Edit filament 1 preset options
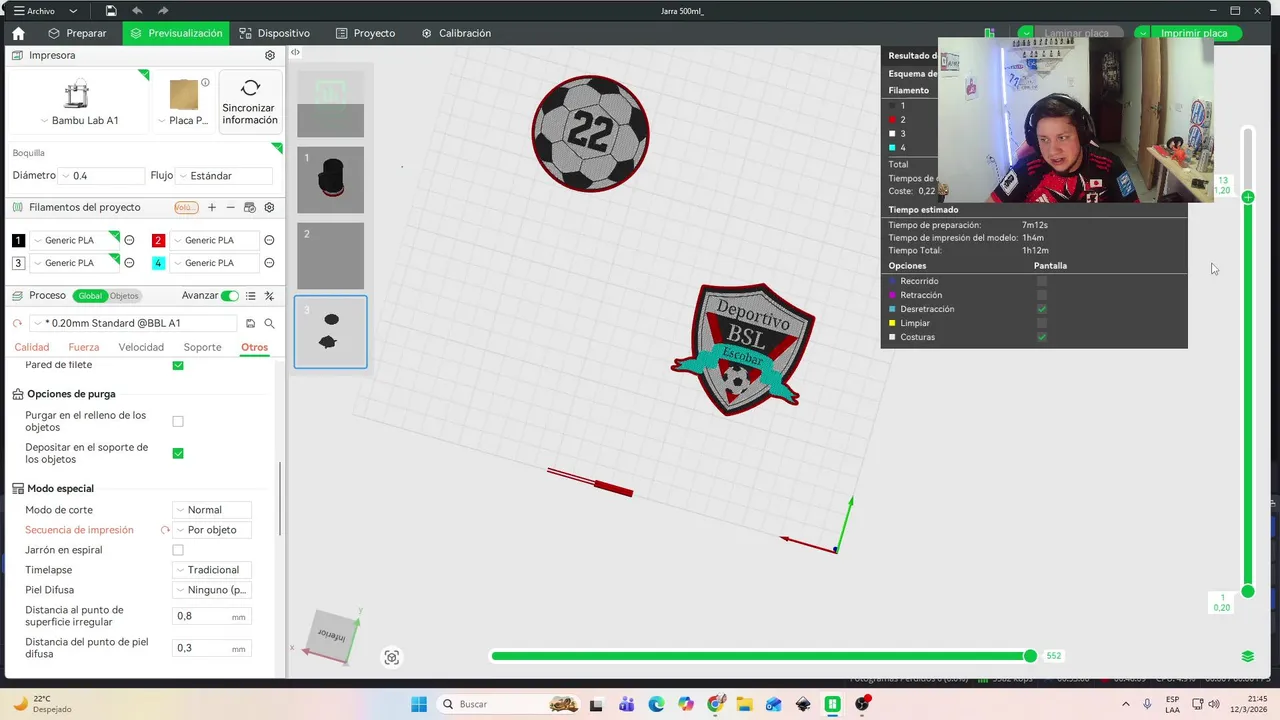1280x720 pixels. click(129, 240)
